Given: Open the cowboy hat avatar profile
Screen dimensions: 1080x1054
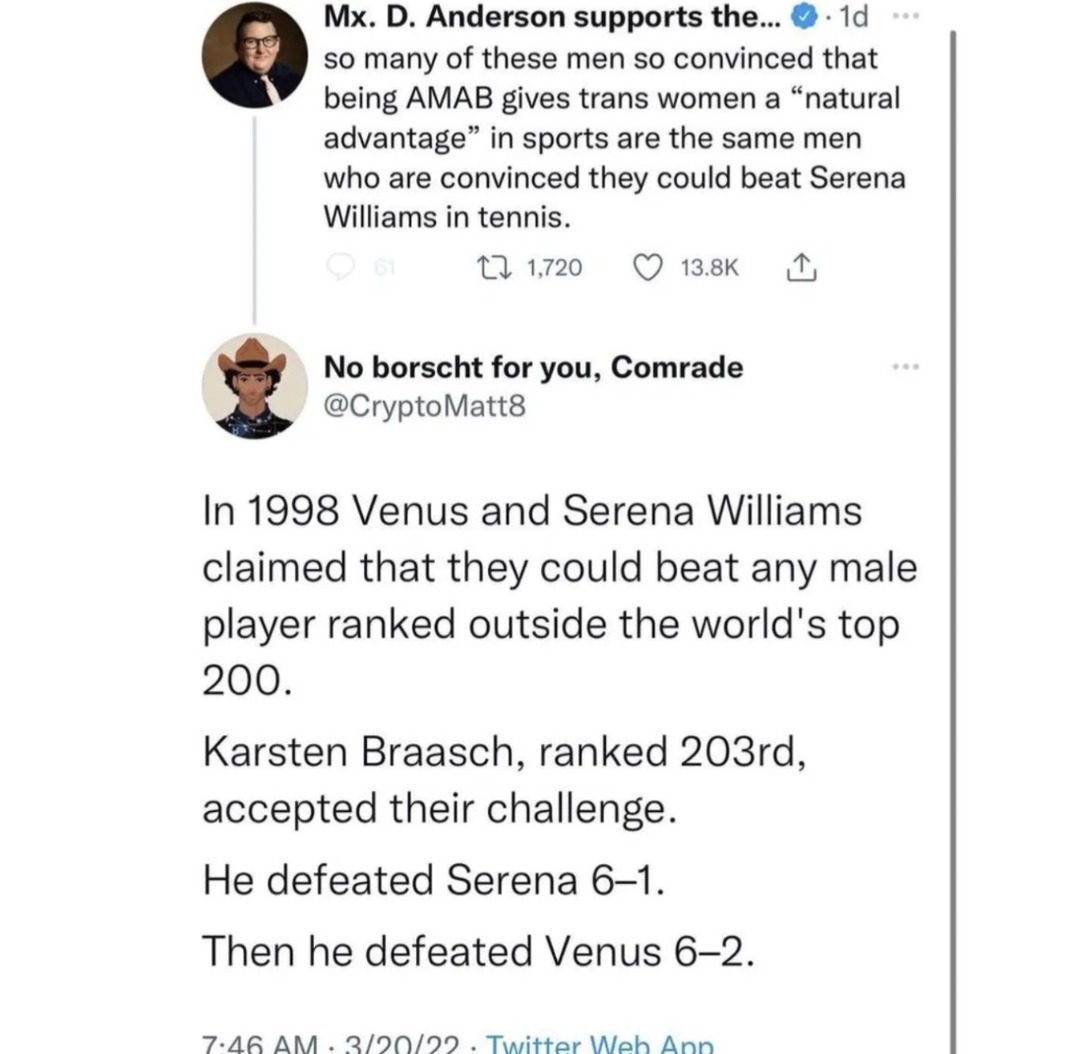Looking at the screenshot, I should [x=253, y=384].
